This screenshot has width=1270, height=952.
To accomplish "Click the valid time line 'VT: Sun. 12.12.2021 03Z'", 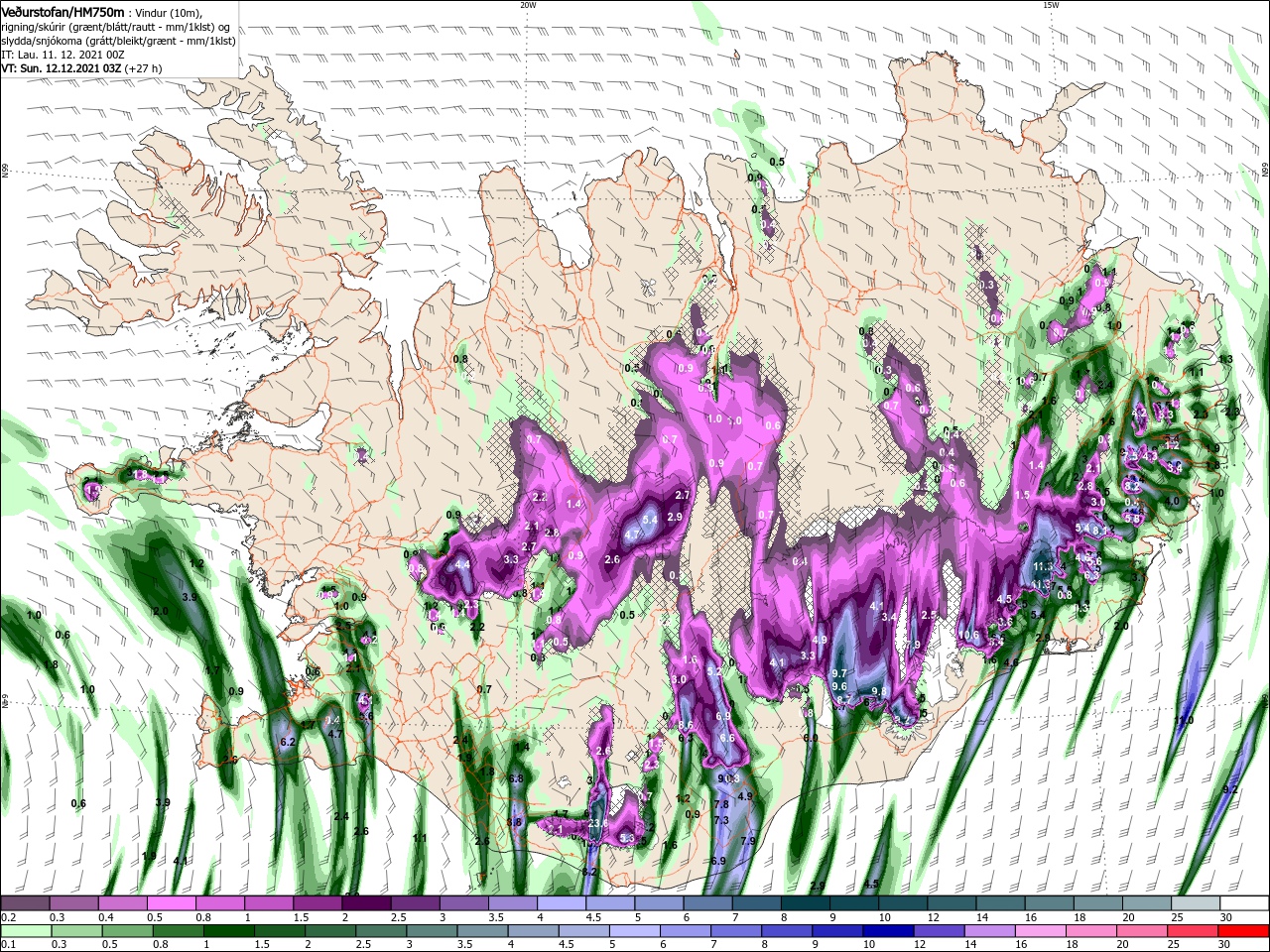I will click(62, 68).
